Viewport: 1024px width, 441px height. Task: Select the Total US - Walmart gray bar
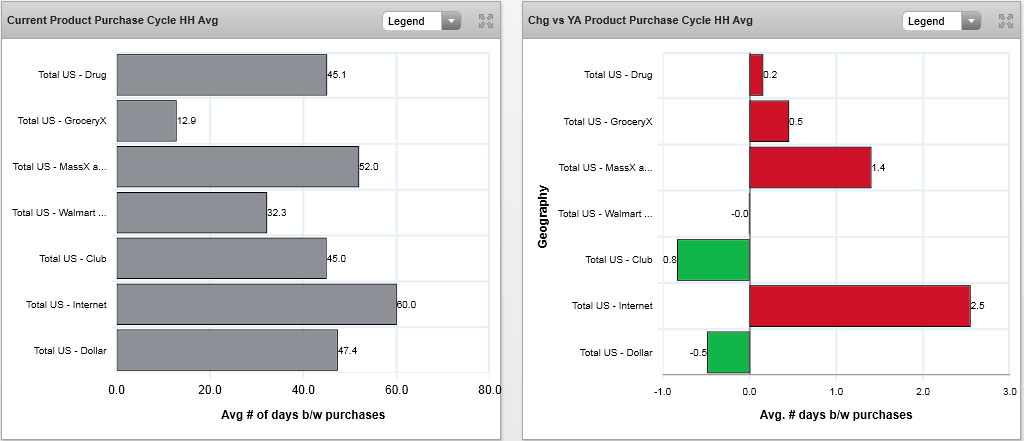[191, 212]
